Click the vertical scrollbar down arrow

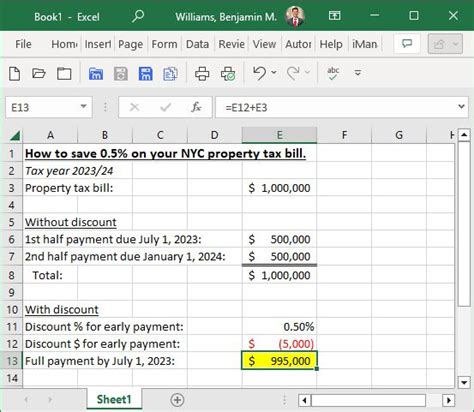(x=464, y=382)
